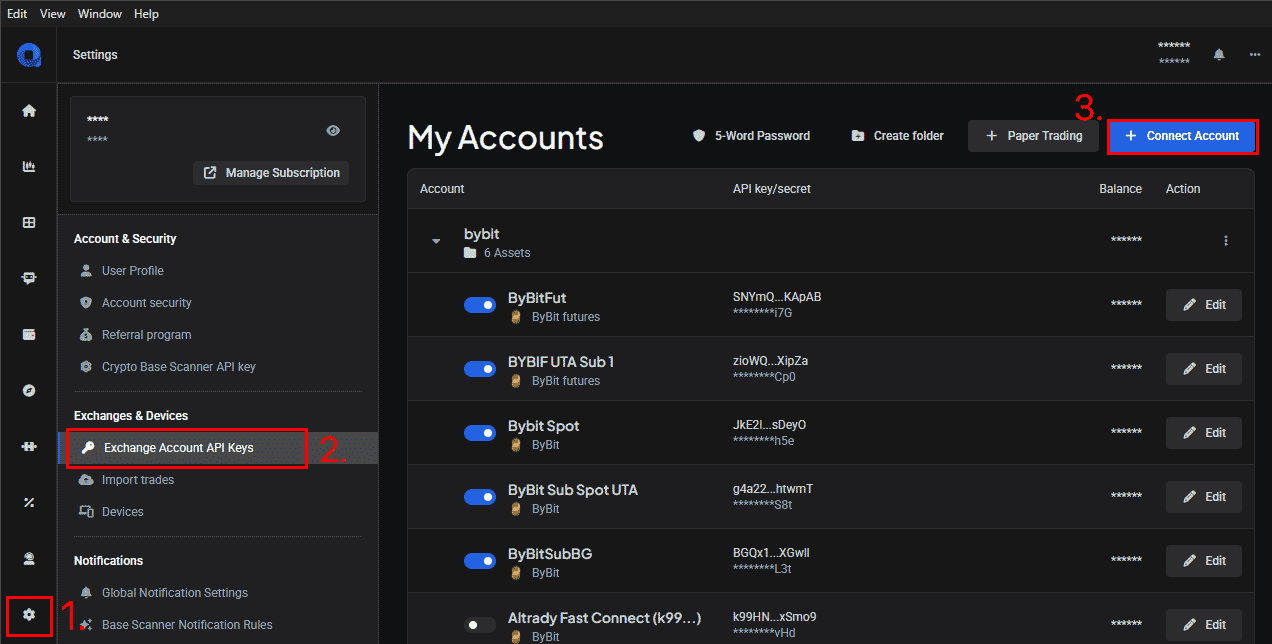The height and width of the screenshot is (644, 1272).
Task: Open the Home page from sidebar
Action: [x=29, y=111]
